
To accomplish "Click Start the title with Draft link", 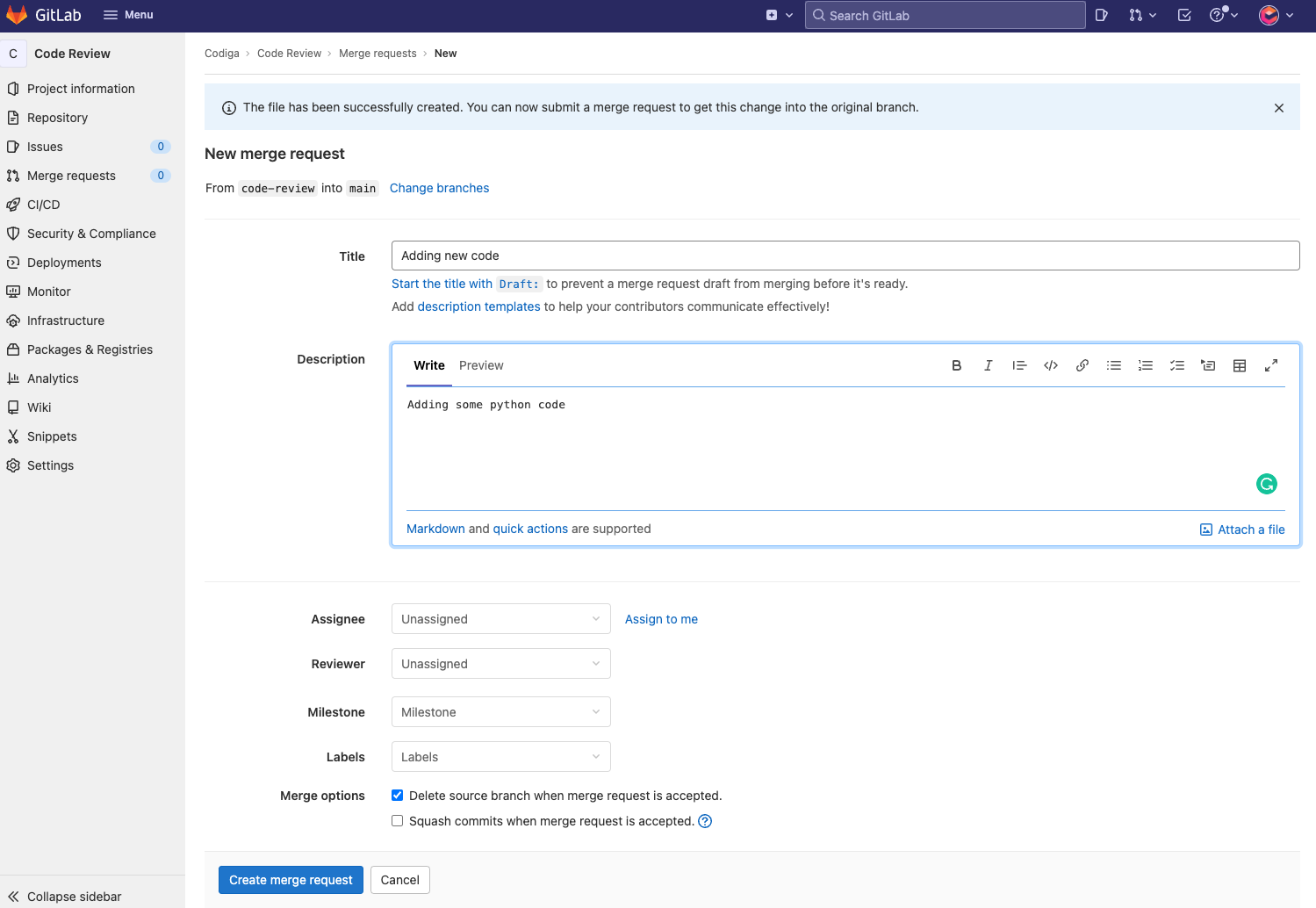I will (466, 284).
